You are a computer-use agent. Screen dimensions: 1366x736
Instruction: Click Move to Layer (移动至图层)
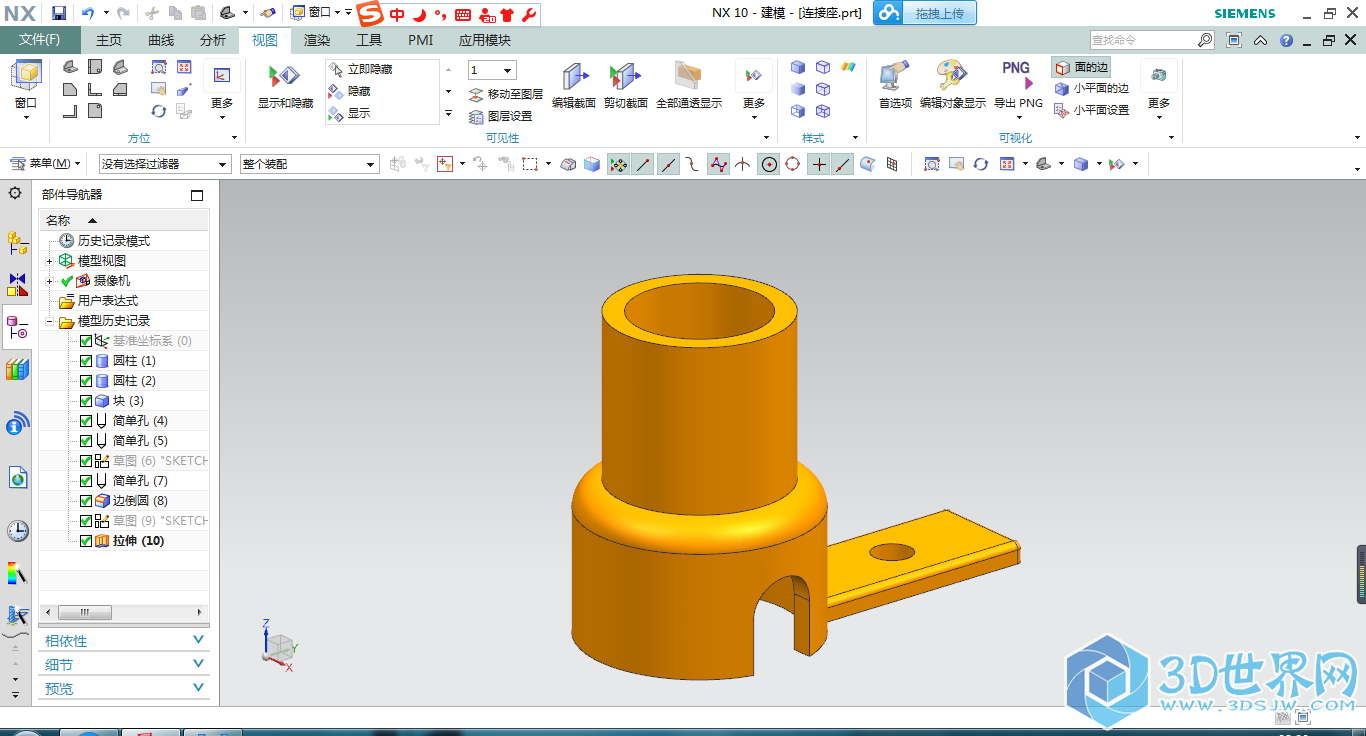pyautogui.click(x=506, y=94)
